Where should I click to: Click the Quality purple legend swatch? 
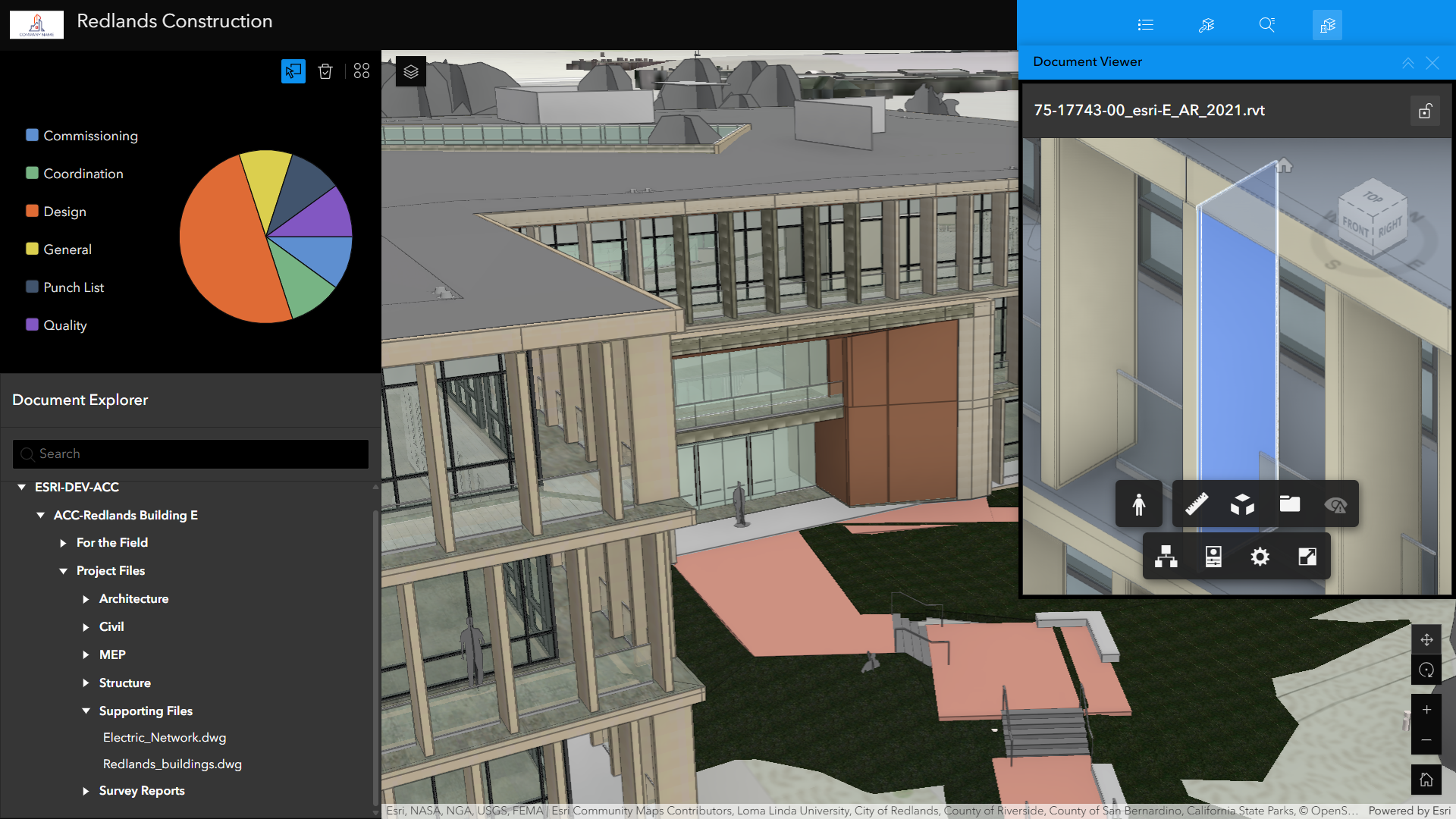[x=32, y=325]
